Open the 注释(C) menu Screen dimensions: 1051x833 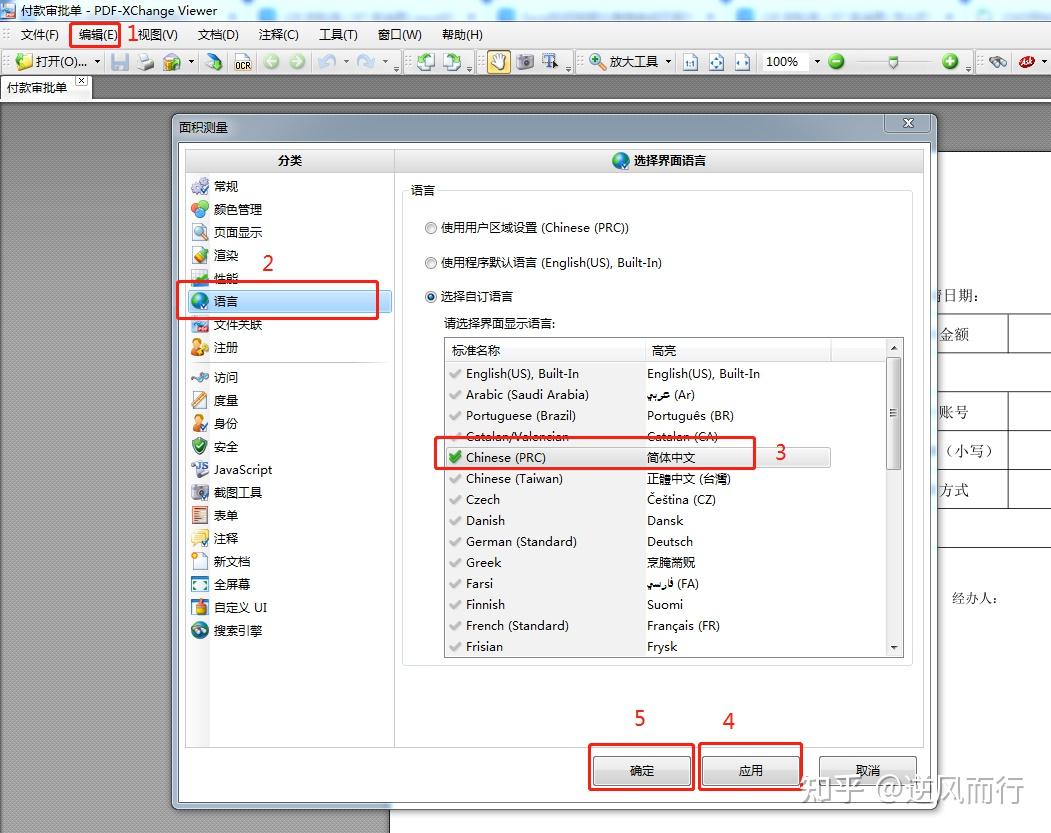click(278, 35)
